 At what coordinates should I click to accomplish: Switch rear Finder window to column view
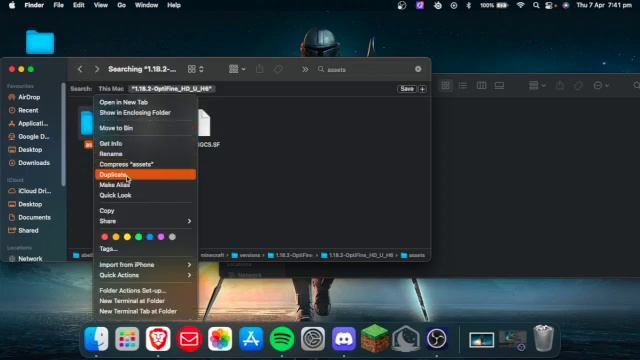[482, 86]
